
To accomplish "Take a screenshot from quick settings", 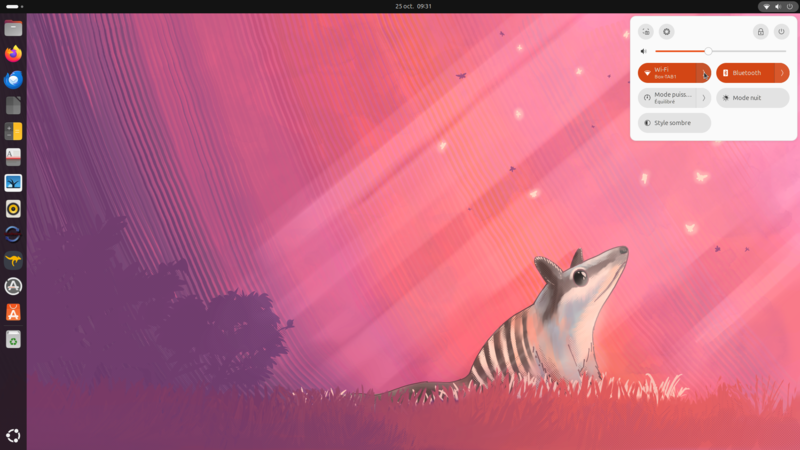I will coord(646,32).
